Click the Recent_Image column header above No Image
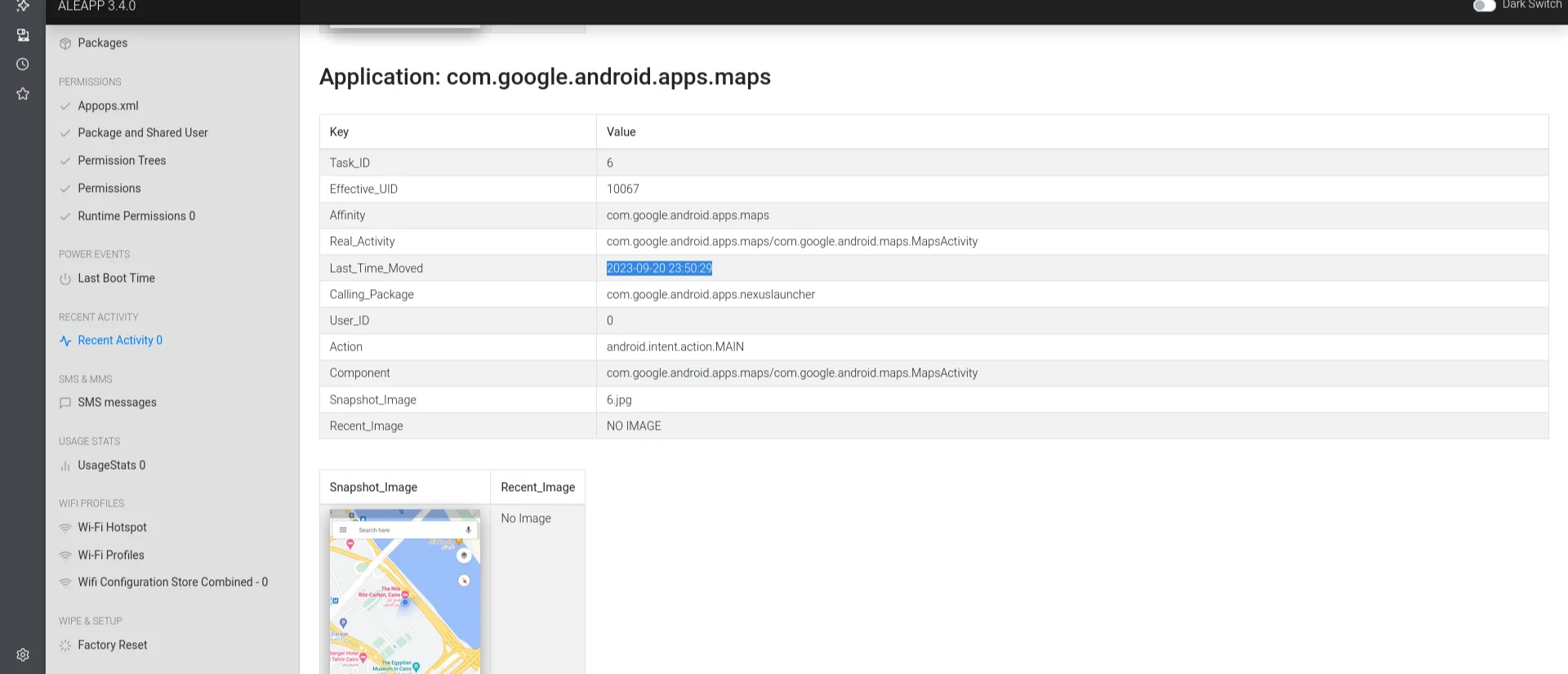The image size is (1568, 674). click(537, 487)
